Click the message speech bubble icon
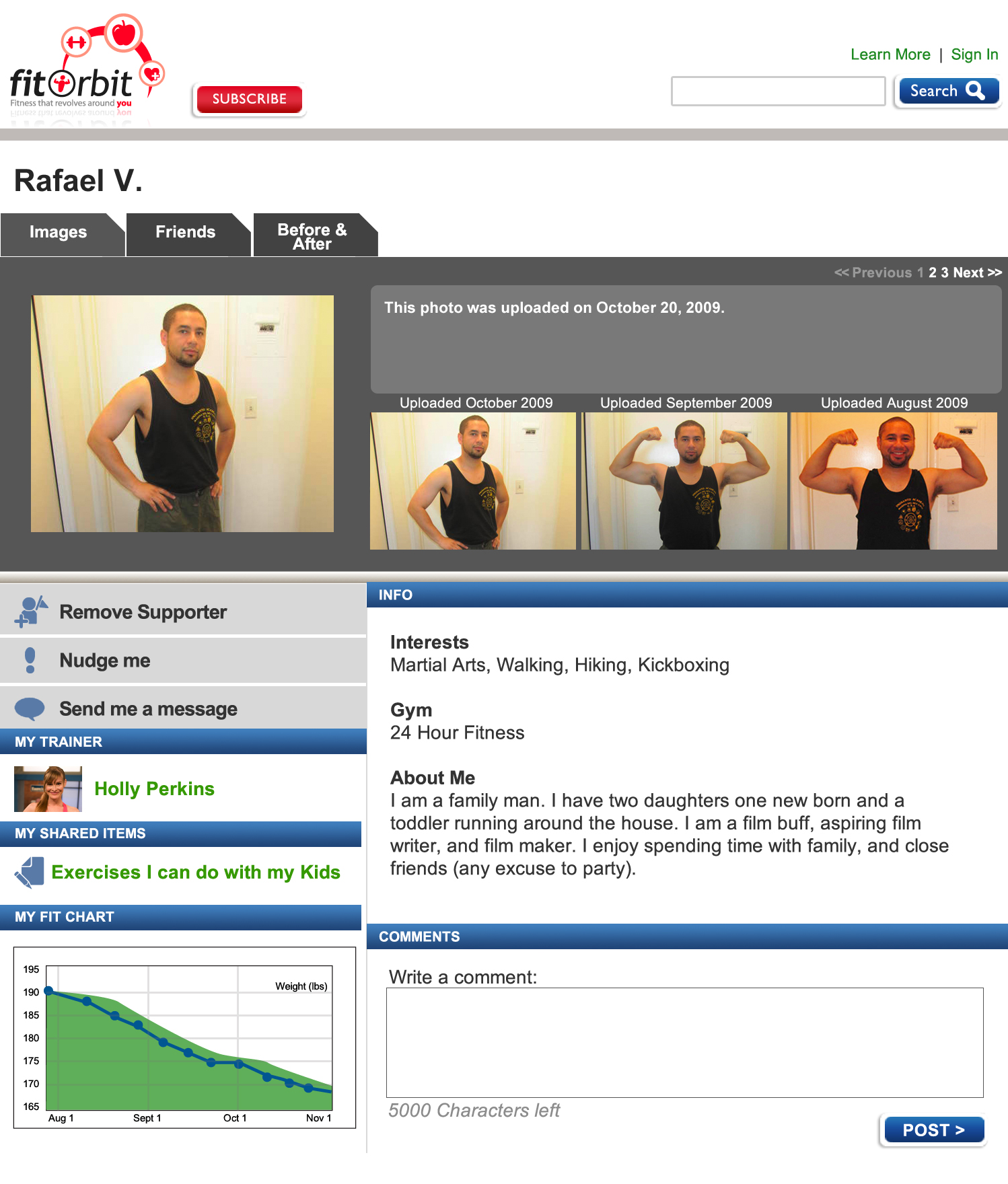The image size is (1008, 1184). [30, 708]
